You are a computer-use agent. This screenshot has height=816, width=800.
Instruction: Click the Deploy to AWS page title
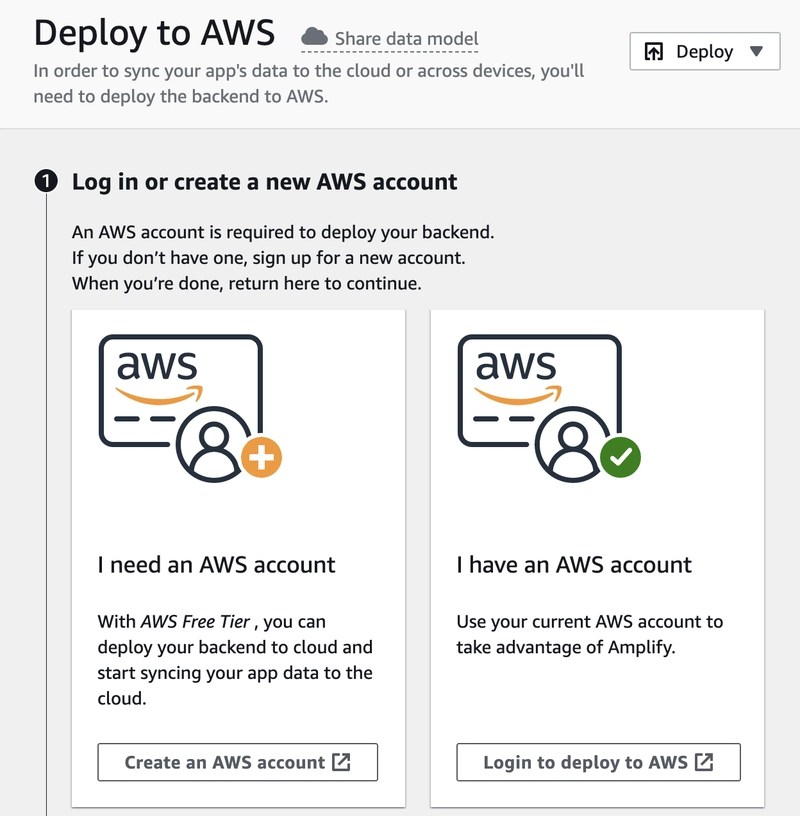pos(154,33)
